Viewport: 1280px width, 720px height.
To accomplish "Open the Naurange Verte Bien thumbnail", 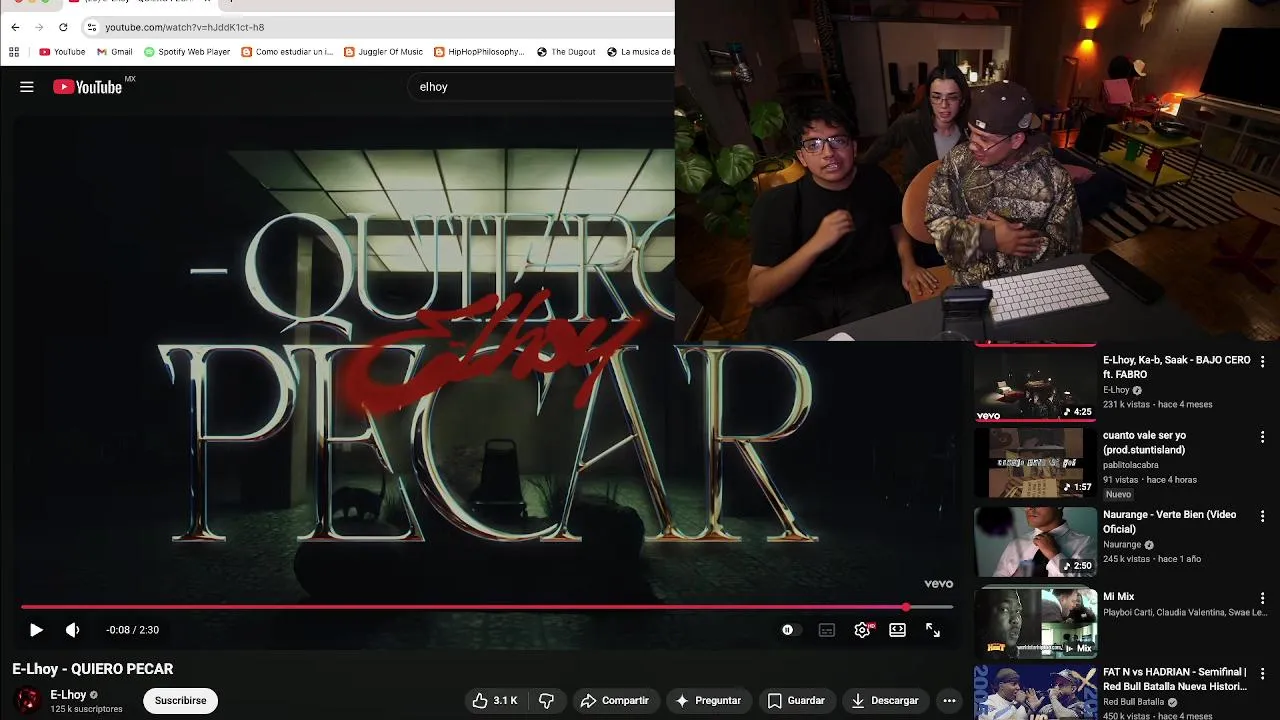I will (x=1035, y=542).
